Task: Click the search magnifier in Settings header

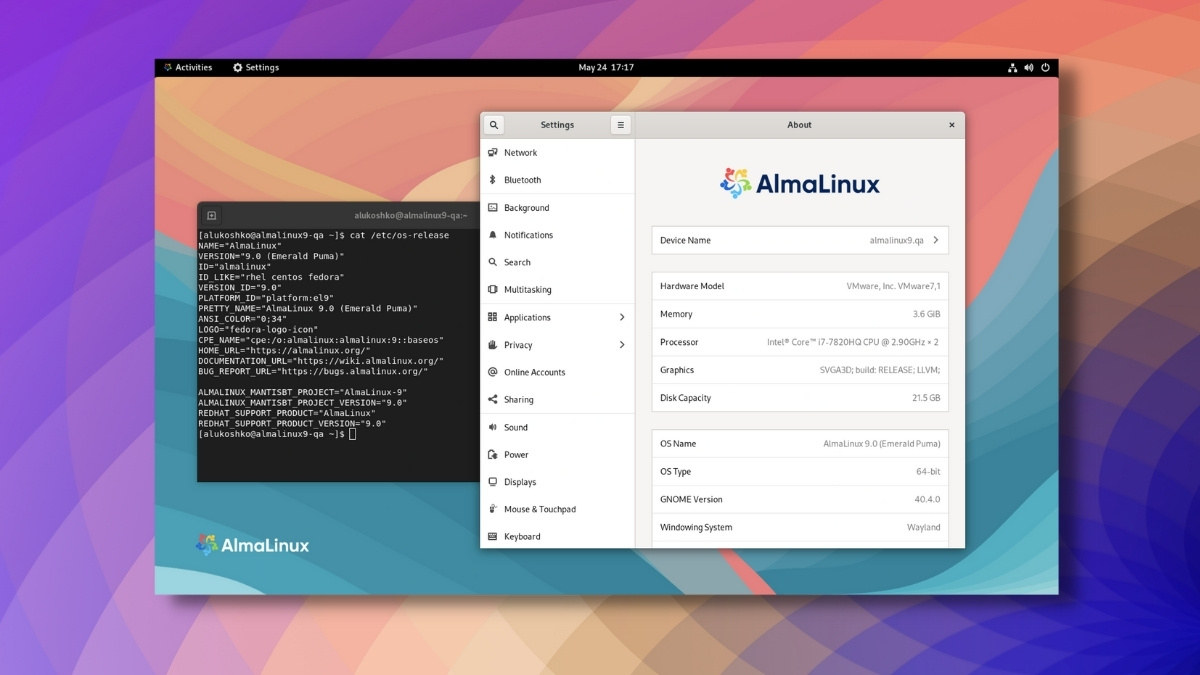Action: (x=494, y=124)
